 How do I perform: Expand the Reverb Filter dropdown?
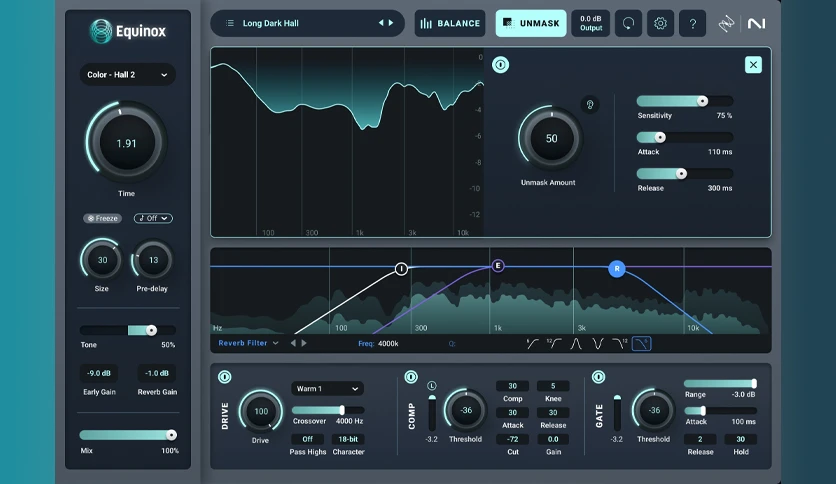(x=248, y=343)
